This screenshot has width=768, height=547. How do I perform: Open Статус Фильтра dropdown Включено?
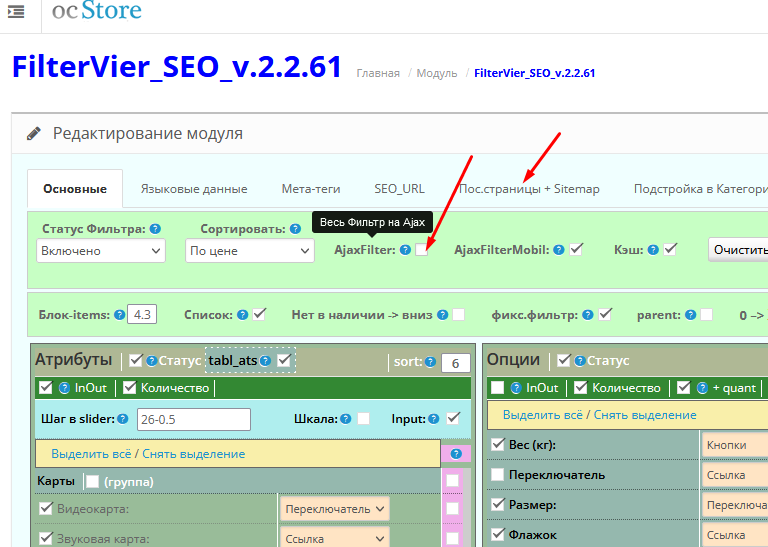click(x=101, y=251)
